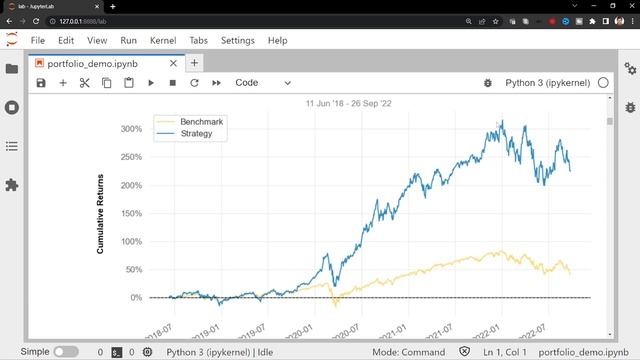
Task: Click the kernel count gear icon in status bar
Action: coord(147,352)
